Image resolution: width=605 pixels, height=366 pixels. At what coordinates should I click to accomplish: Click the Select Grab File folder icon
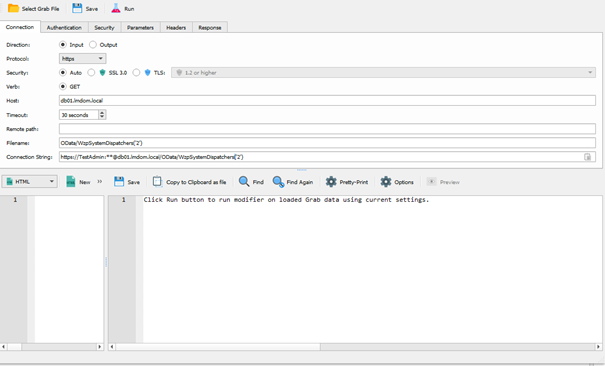13,8
